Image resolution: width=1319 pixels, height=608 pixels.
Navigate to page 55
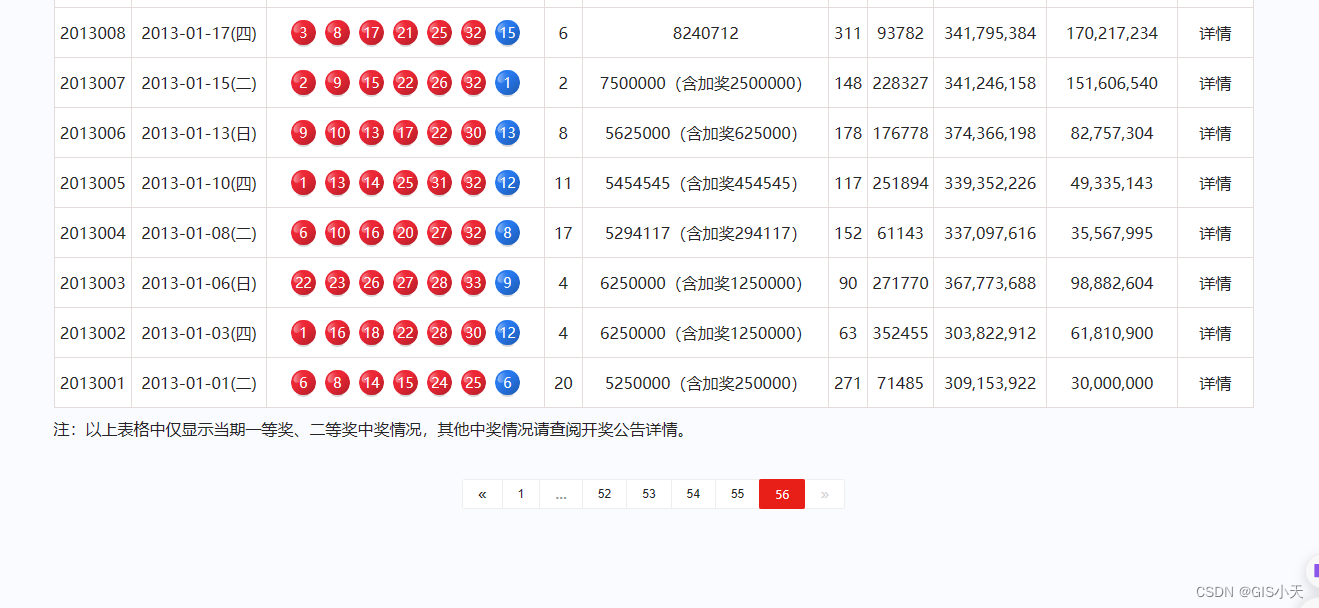click(x=737, y=494)
